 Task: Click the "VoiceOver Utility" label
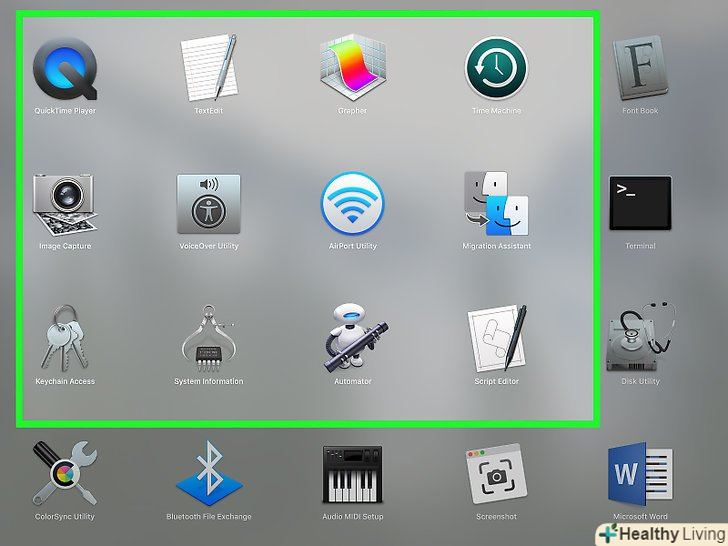(209, 246)
